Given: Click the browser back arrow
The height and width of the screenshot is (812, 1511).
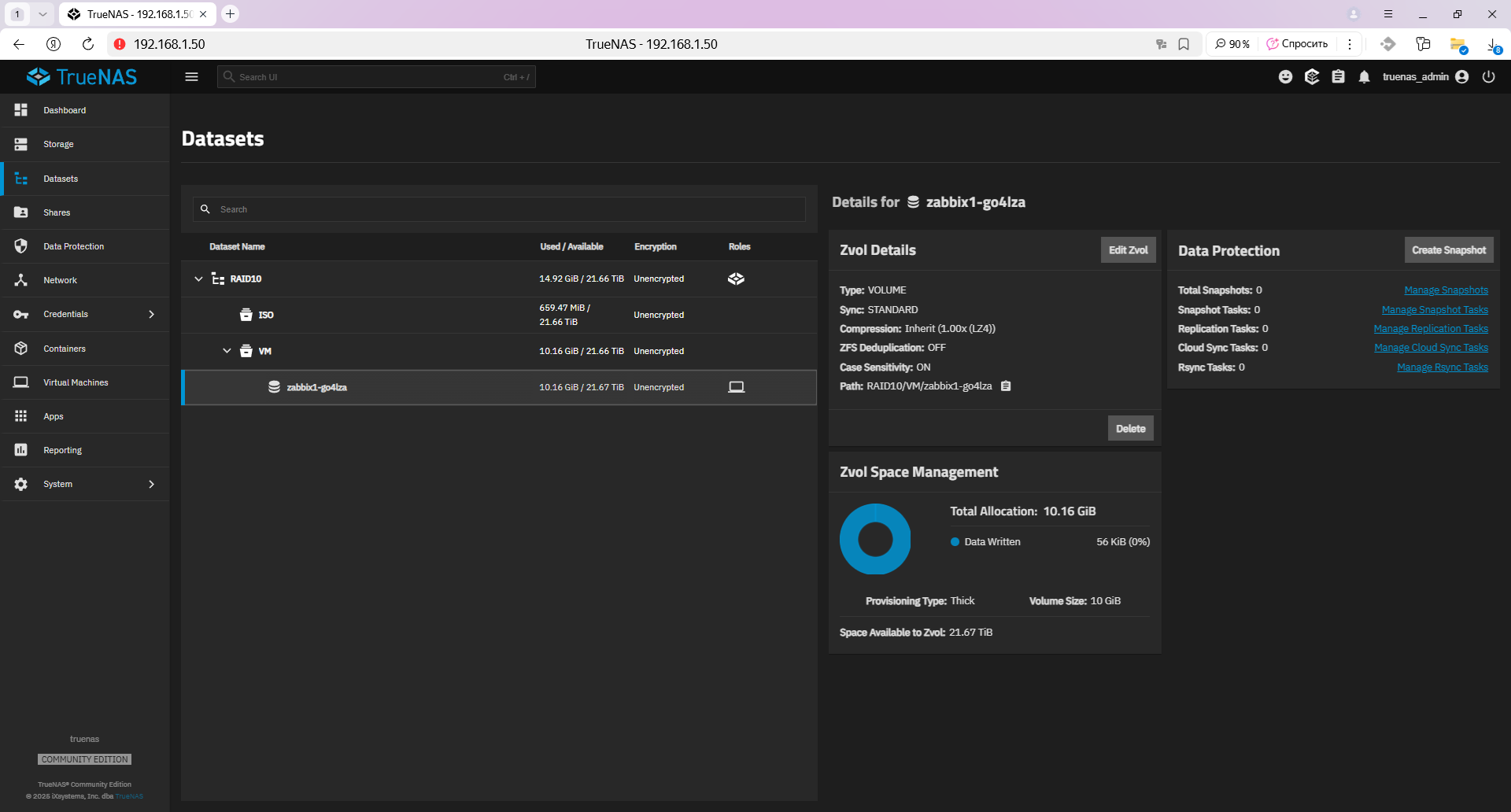Looking at the screenshot, I should [x=19, y=44].
